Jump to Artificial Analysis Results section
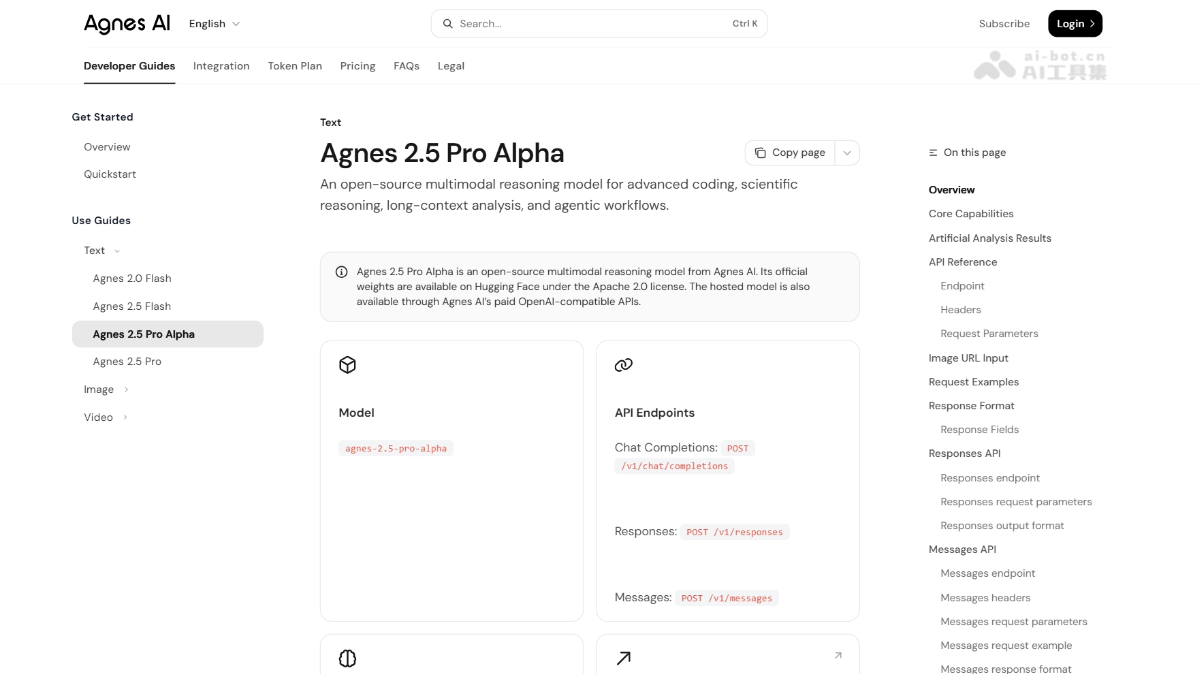Screen dimensions: 1200x675 [990, 238]
